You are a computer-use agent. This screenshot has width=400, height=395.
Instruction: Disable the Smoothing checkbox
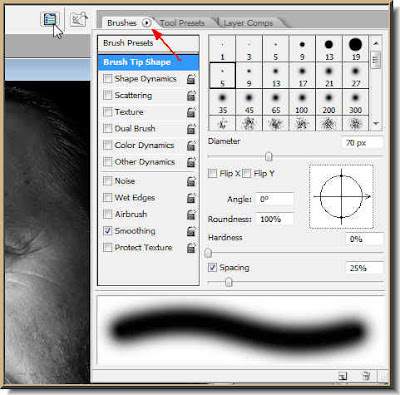[108, 231]
